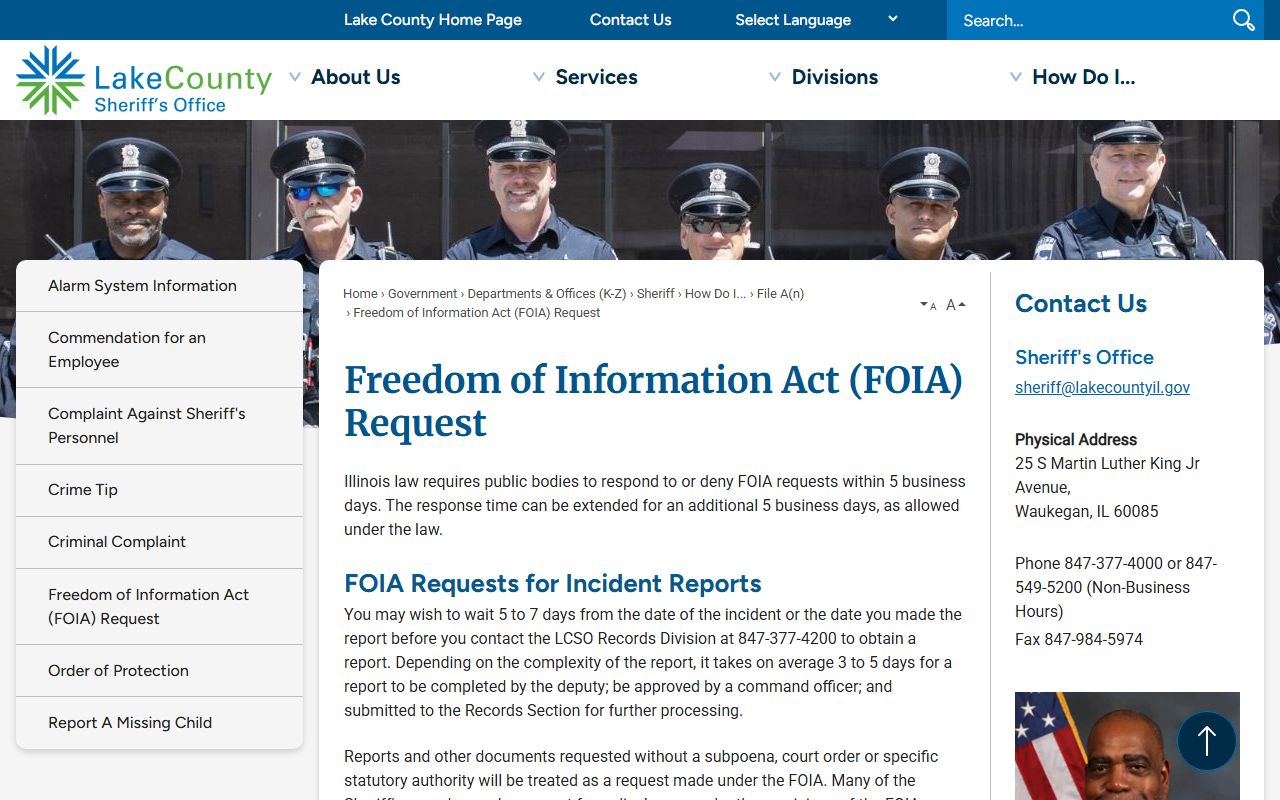Click Departments & Offices (K-Z) breadcrumb
Image resolution: width=1280 pixels, height=800 pixels.
(547, 294)
